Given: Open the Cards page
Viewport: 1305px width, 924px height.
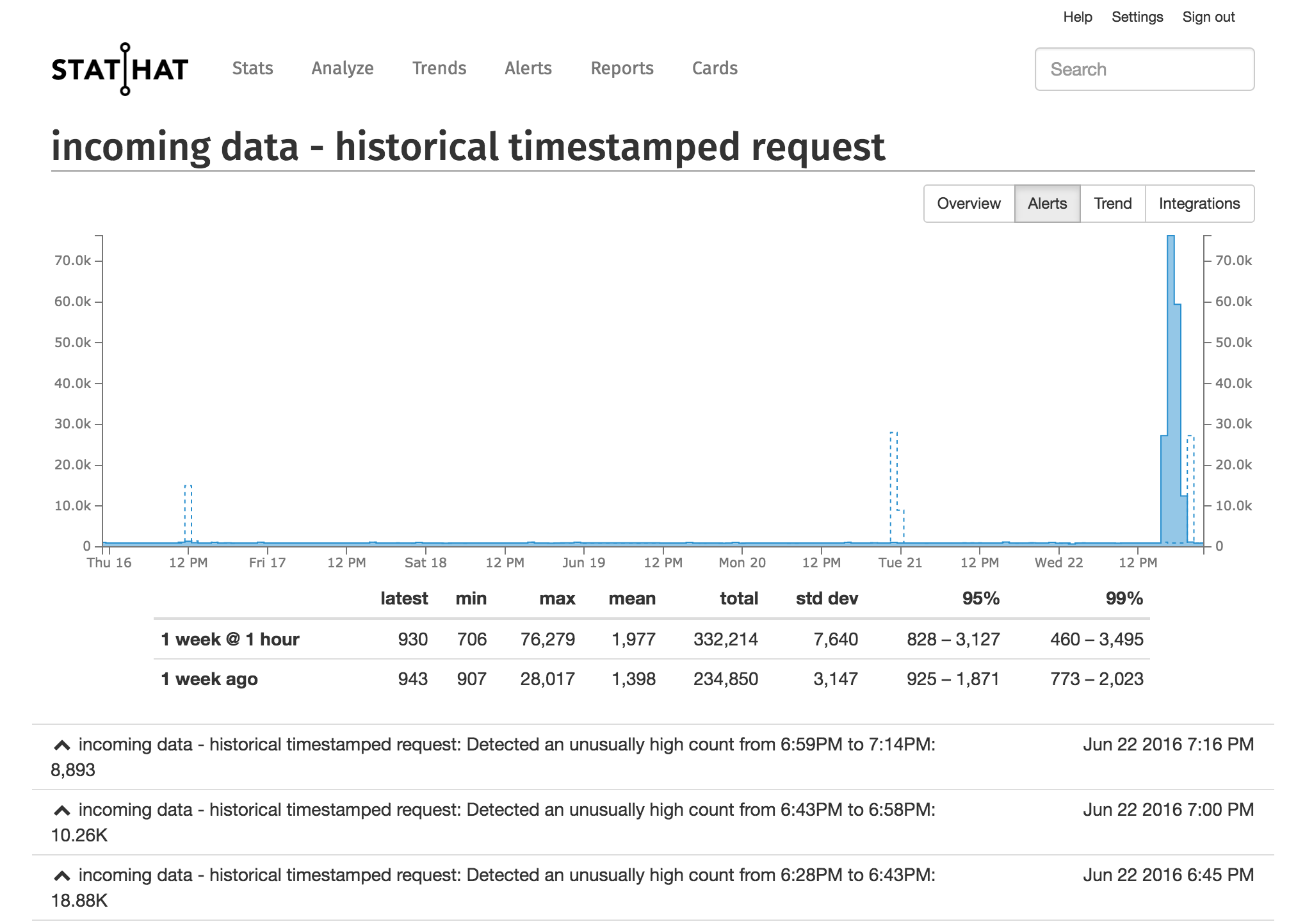Looking at the screenshot, I should click(715, 69).
